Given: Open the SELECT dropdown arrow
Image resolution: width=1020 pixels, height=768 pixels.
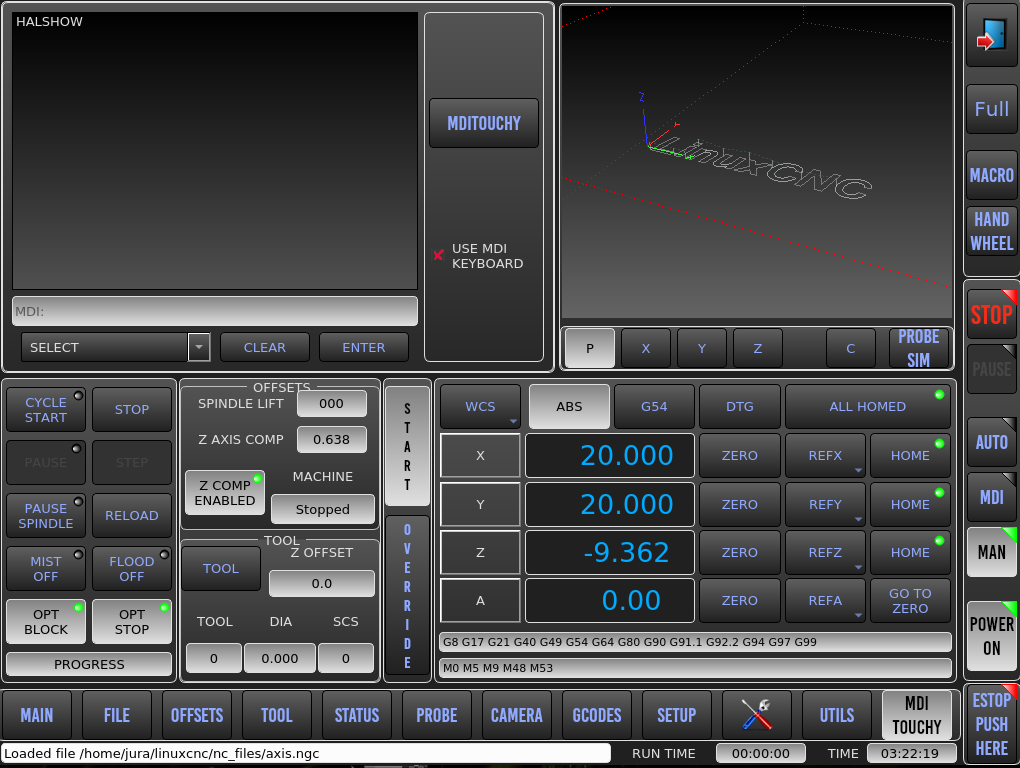Looking at the screenshot, I should [199, 347].
